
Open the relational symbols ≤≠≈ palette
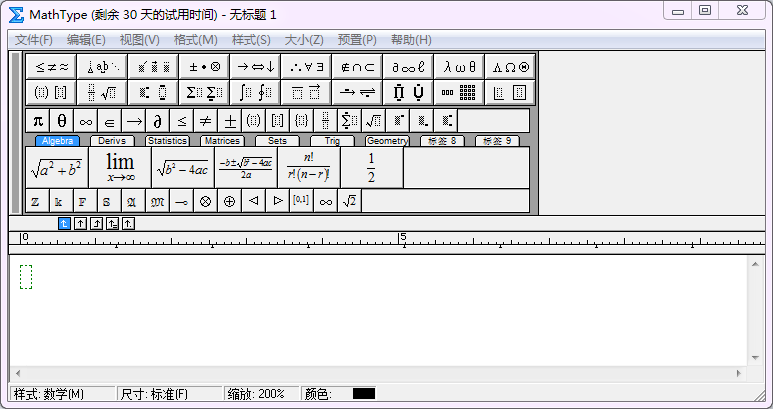(x=51, y=67)
